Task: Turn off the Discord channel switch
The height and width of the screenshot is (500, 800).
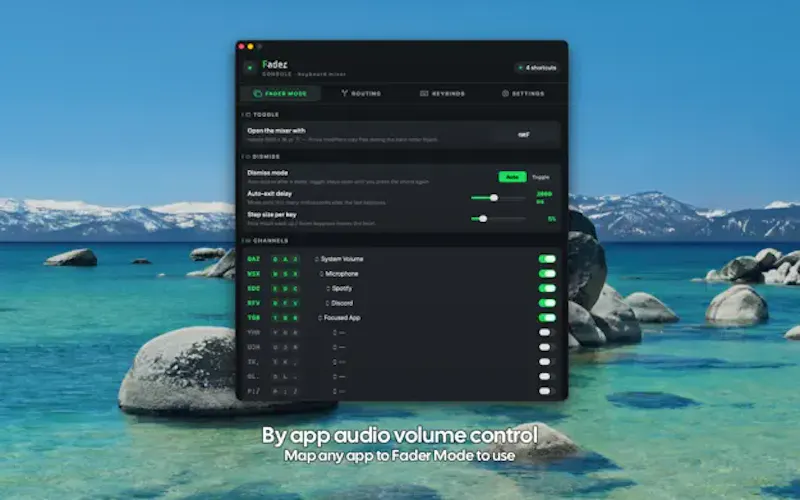Action: [547, 303]
